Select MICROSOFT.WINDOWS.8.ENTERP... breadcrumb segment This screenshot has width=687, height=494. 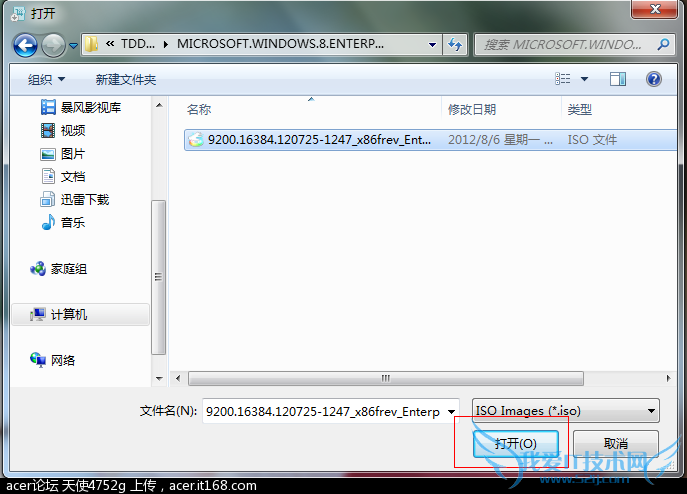coord(280,44)
